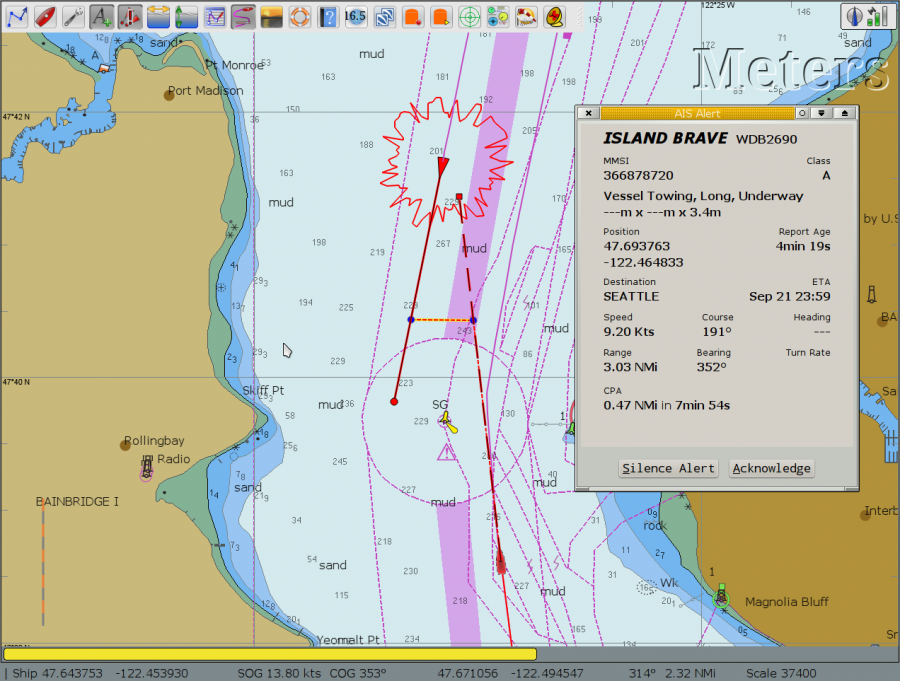Click the green radar target icon

point(469,16)
